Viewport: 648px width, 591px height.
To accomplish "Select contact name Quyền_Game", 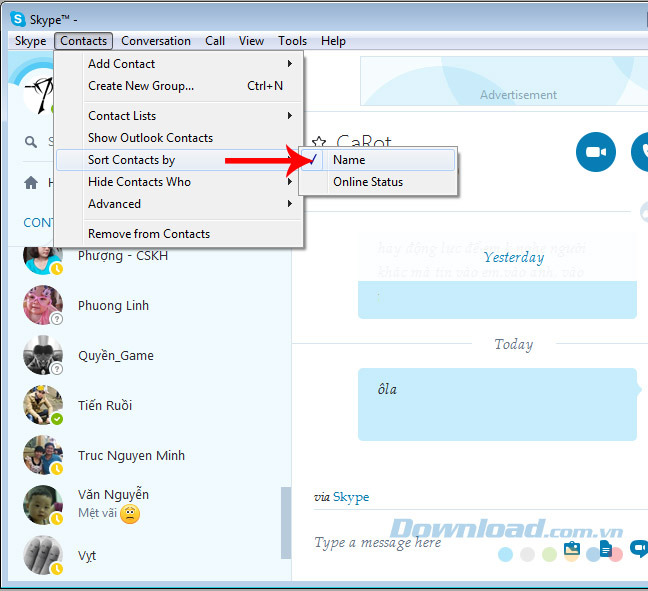I will tap(116, 355).
